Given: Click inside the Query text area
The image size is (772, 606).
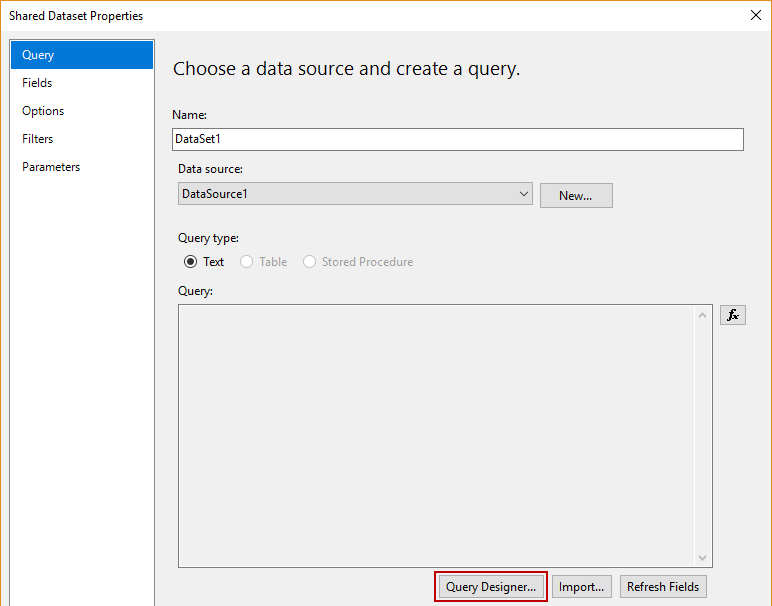Looking at the screenshot, I should point(437,435).
